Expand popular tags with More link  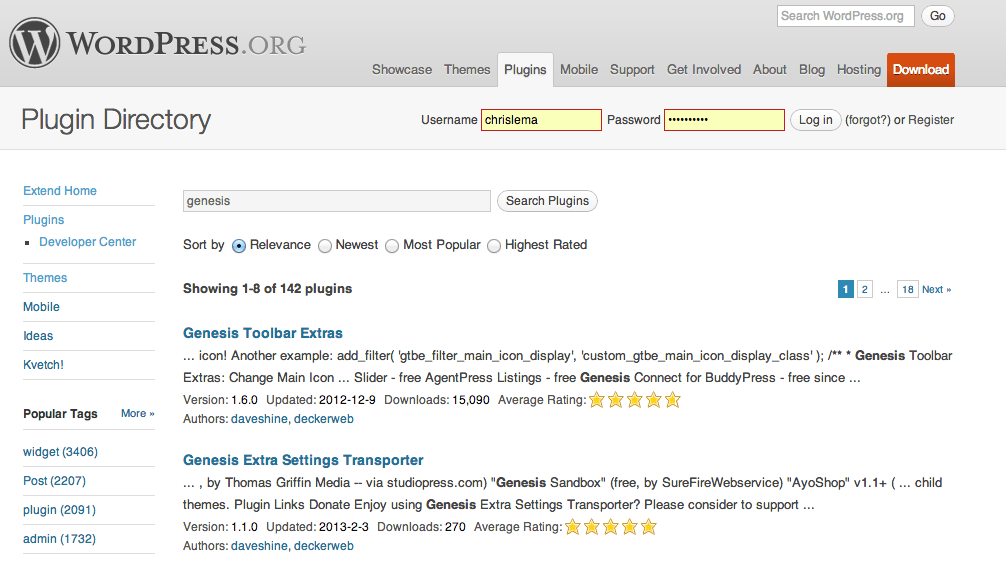[x=137, y=413]
